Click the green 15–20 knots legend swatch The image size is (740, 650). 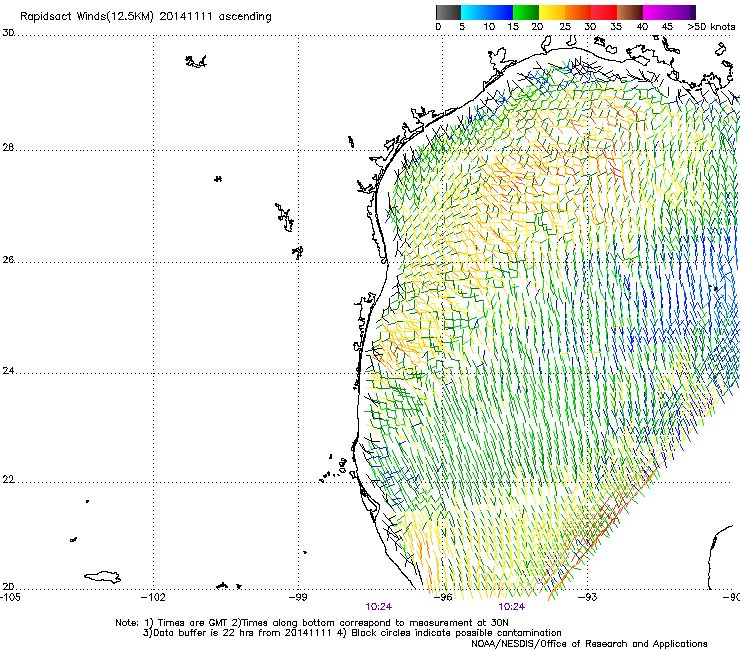click(526, 12)
